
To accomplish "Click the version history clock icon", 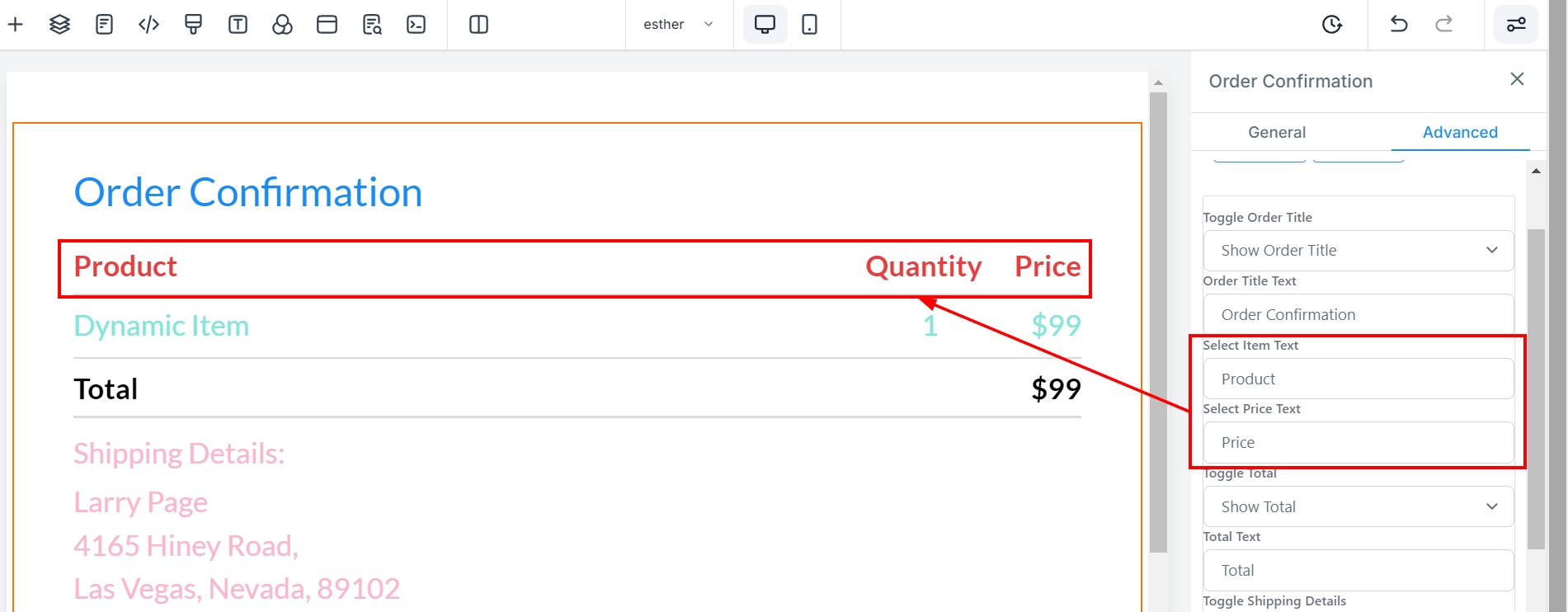I will [x=1331, y=25].
